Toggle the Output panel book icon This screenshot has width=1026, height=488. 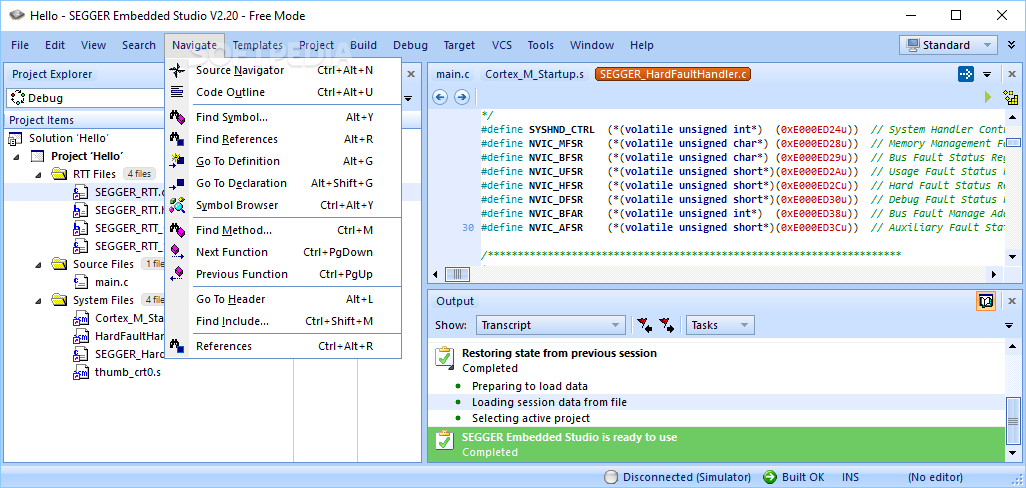click(x=986, y=301)
